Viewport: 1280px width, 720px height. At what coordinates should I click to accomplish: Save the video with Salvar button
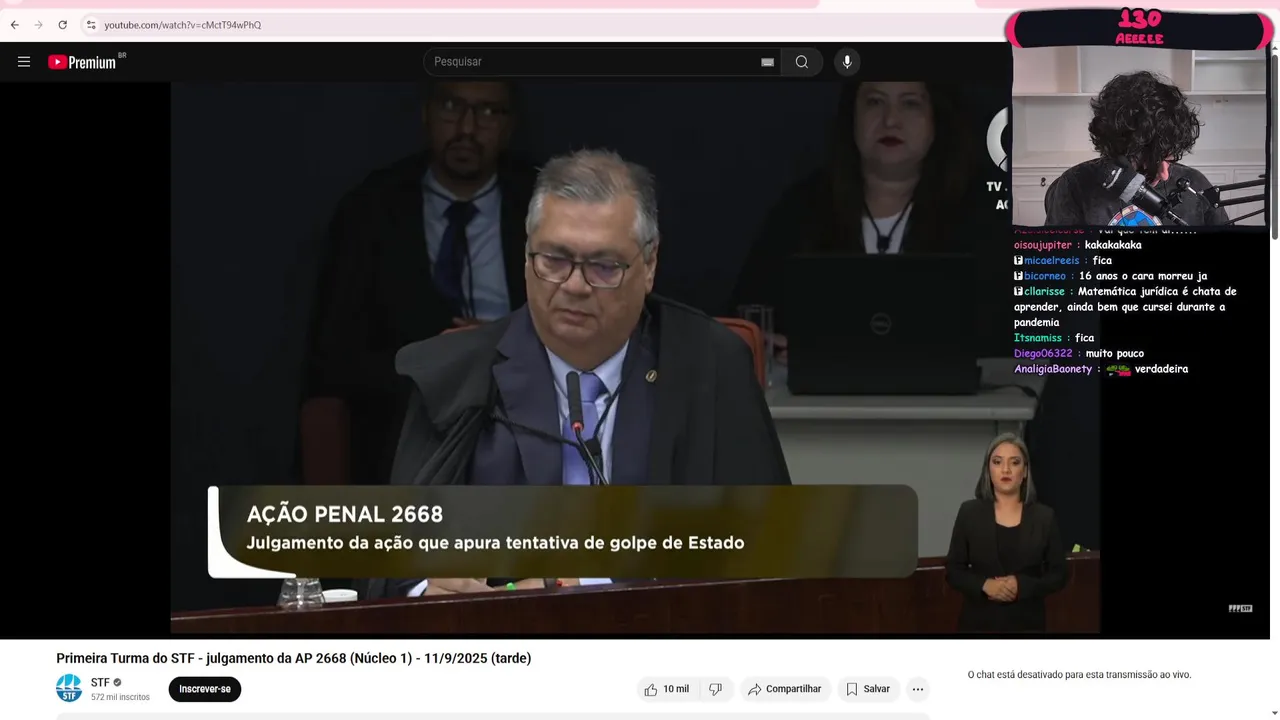pyautogui.click(x=868, y=689)
